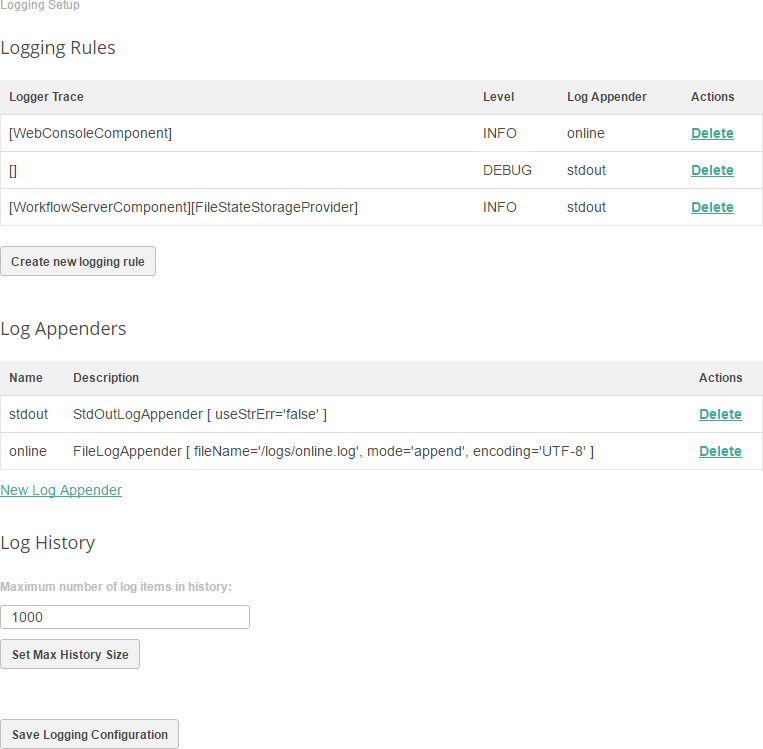This screenshot has width=763, height=749.
Task: Click the Name column header in Log Appenders
Action: coord(26,378)
